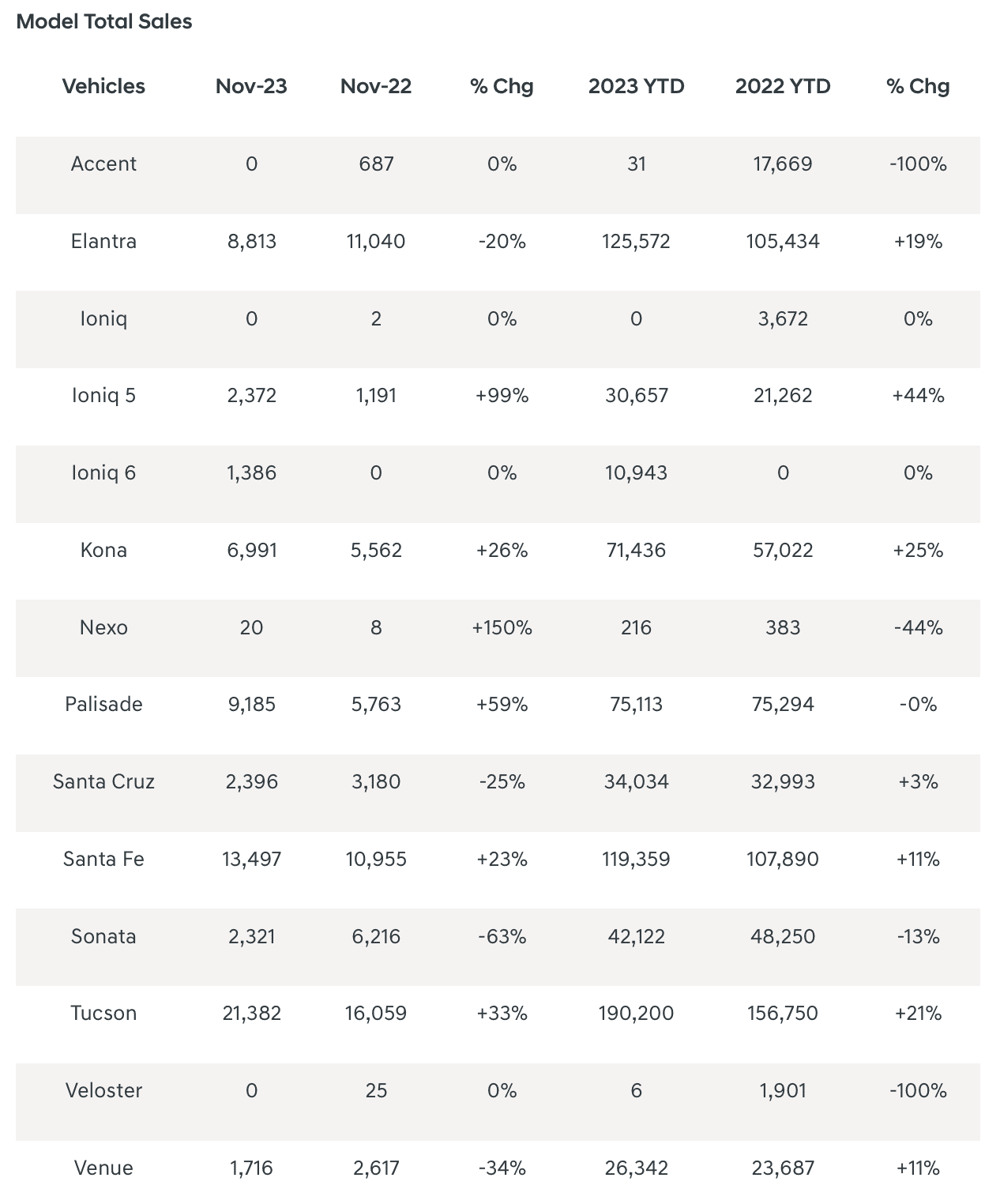Select the Accent vehicle row name
The image size is (1000, 1204).
103,164
